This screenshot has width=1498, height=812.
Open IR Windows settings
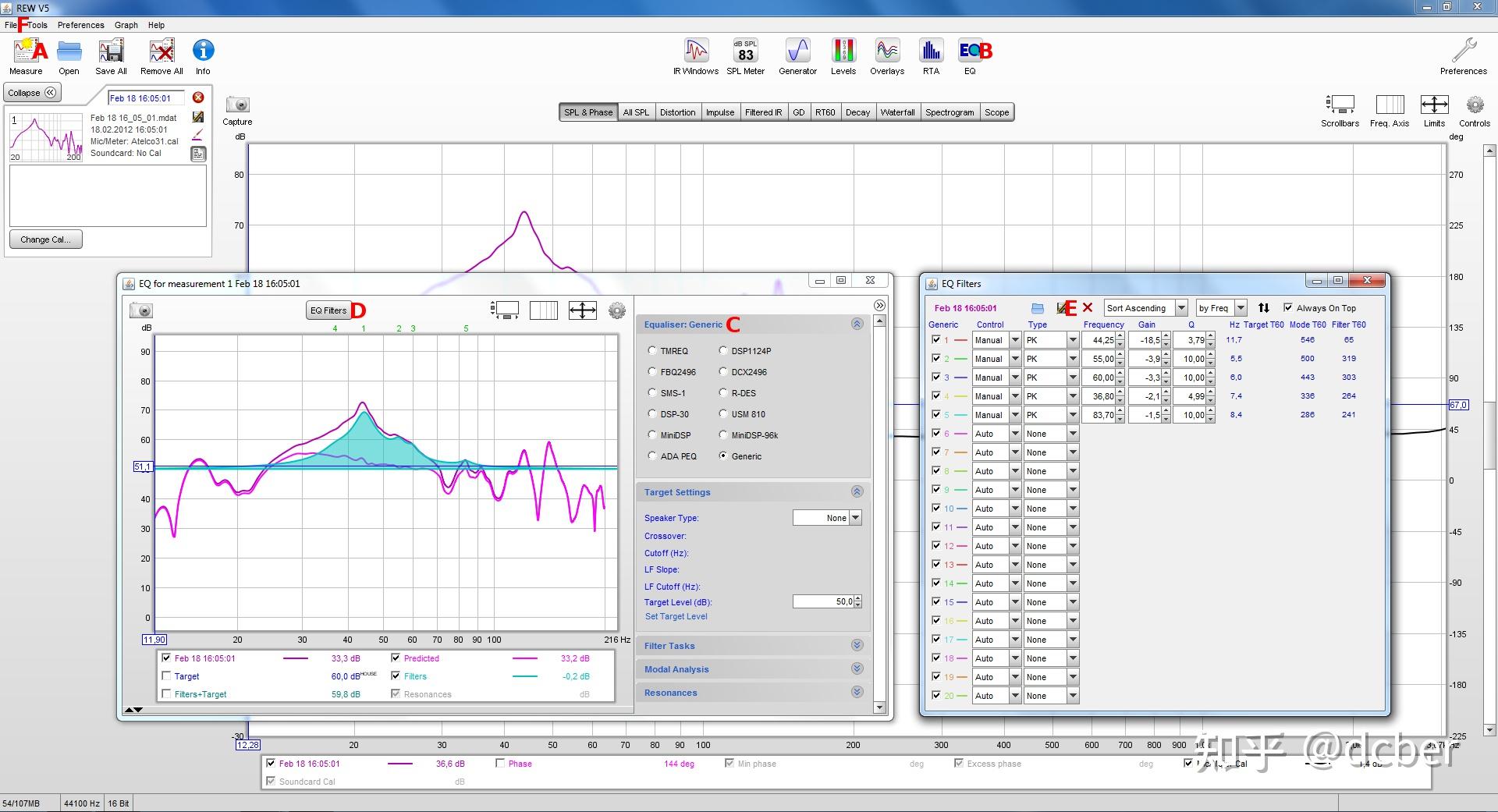695,51
